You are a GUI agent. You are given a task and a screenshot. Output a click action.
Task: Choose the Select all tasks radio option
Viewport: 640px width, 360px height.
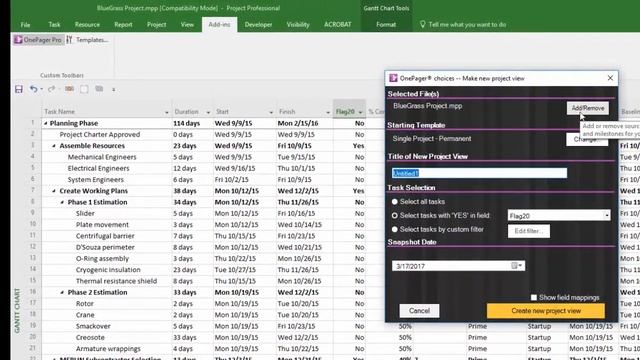pos(394,202)
